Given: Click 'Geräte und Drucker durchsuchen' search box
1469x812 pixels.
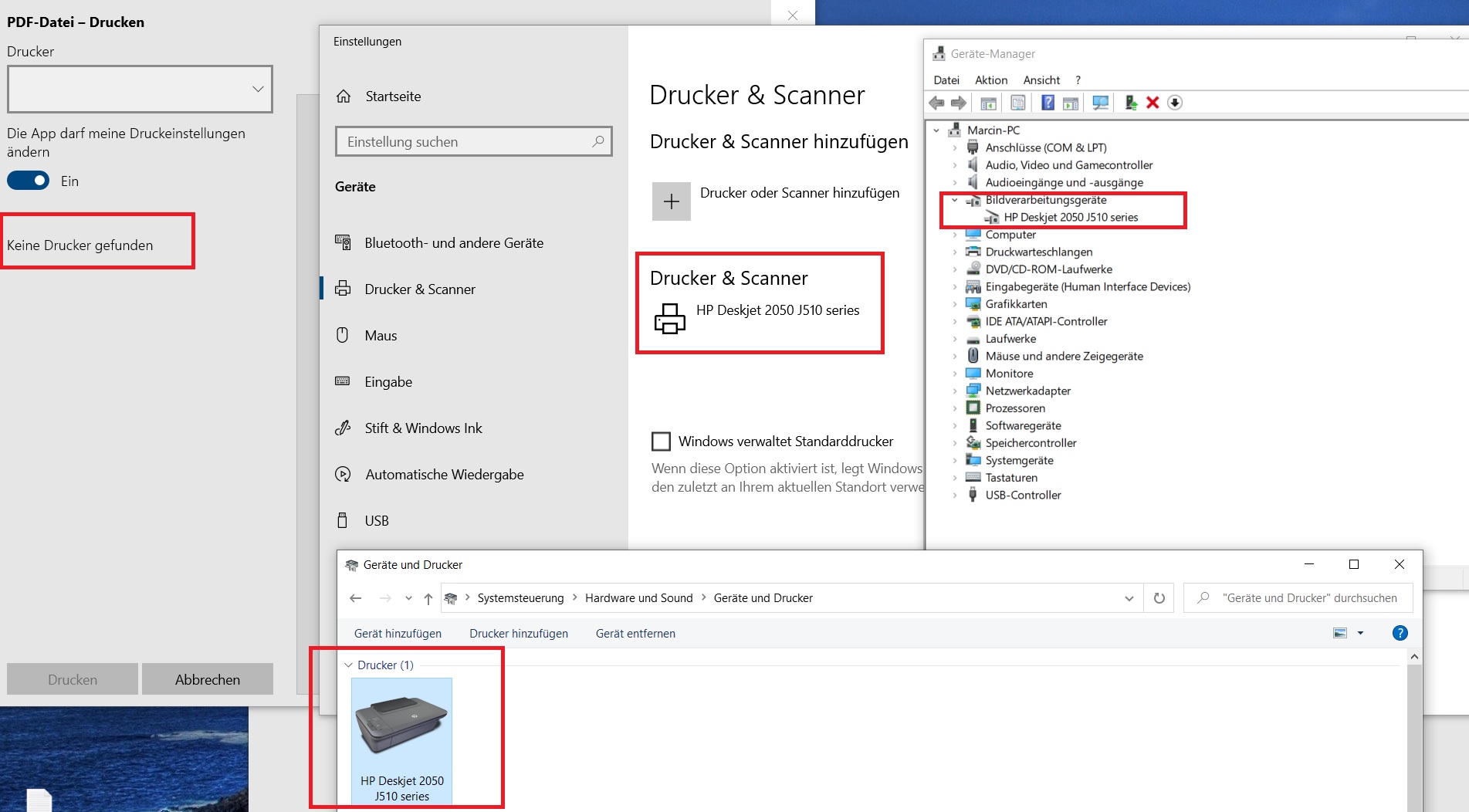Looking at the screenshot, I should click(1298, 598).
